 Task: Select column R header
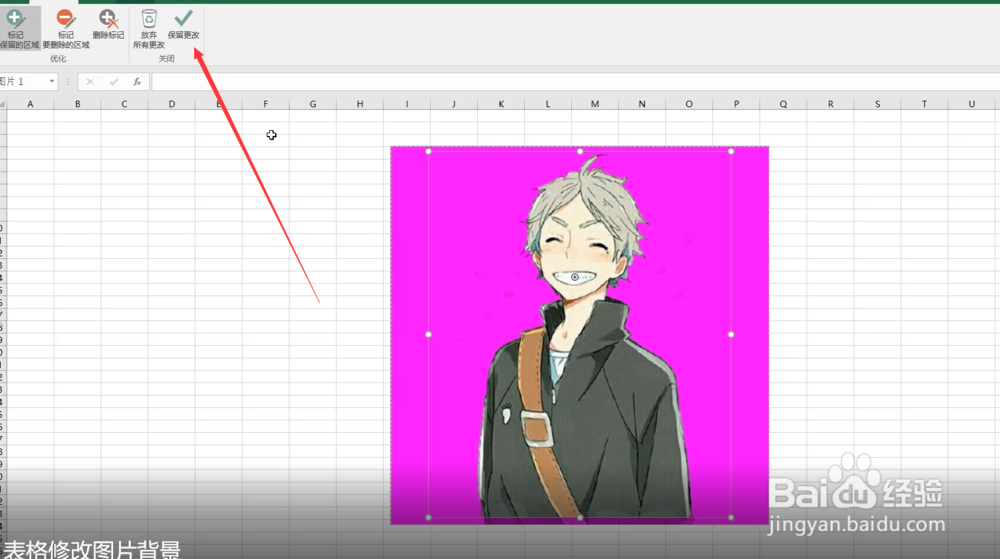pos(830,104)
